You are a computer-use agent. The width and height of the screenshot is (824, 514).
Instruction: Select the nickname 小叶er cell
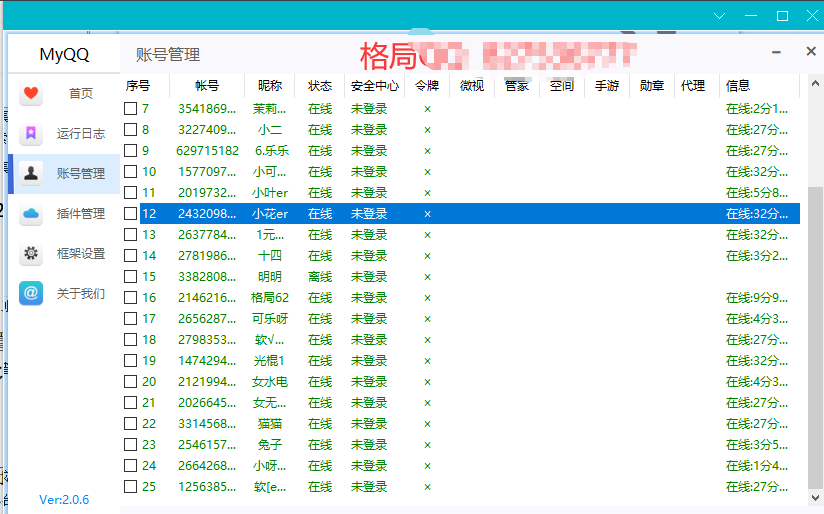270,193
